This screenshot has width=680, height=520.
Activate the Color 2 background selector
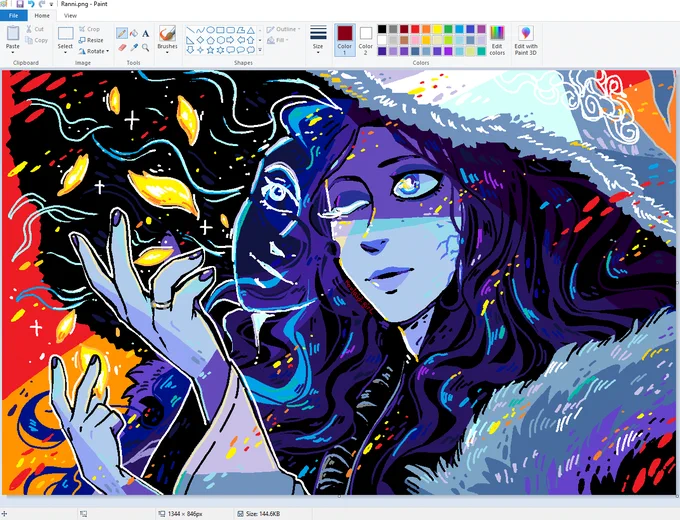click(366, 40)
